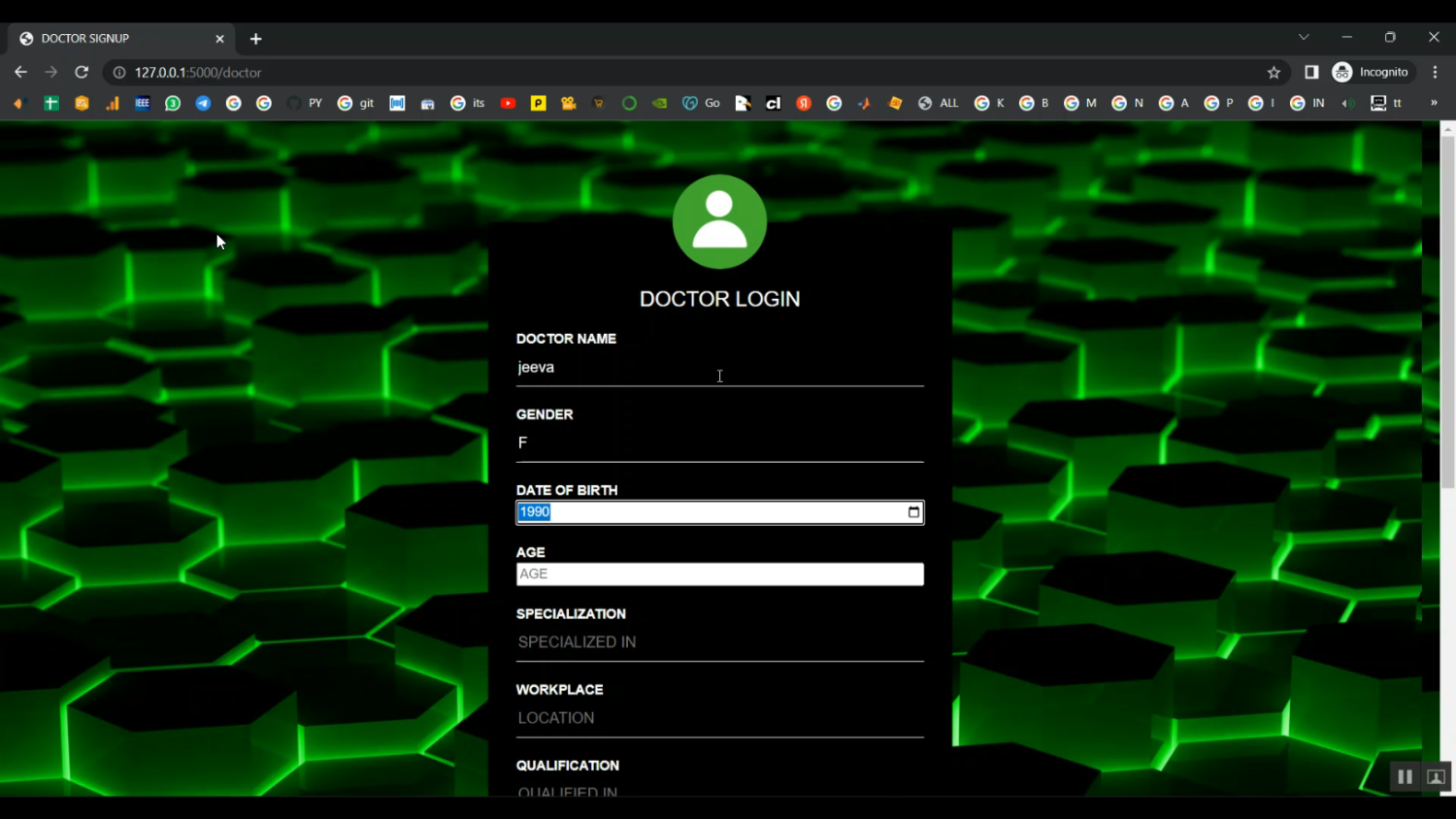Toggle the browser side panel
The height and width of the screenshot is (819, 1456).
click(x=1311, y=73)
